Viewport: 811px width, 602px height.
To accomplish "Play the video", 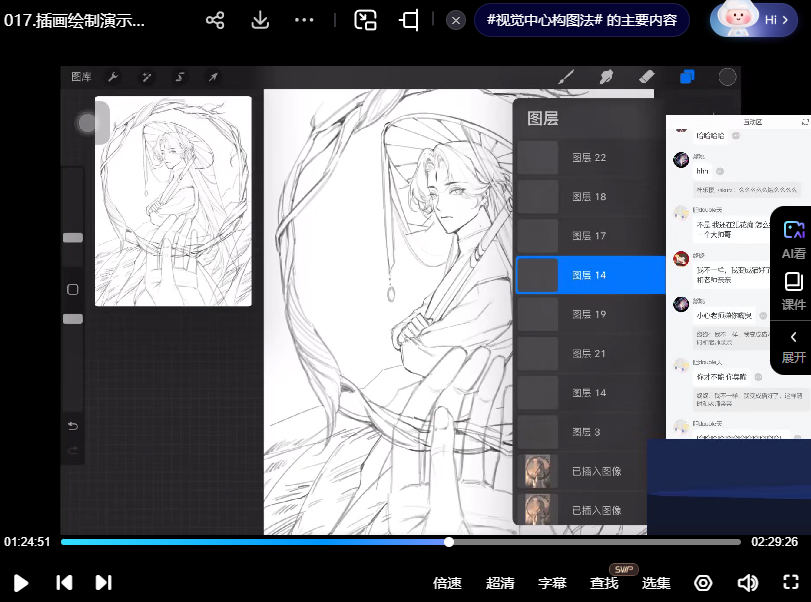I will [x=20, y=583].
